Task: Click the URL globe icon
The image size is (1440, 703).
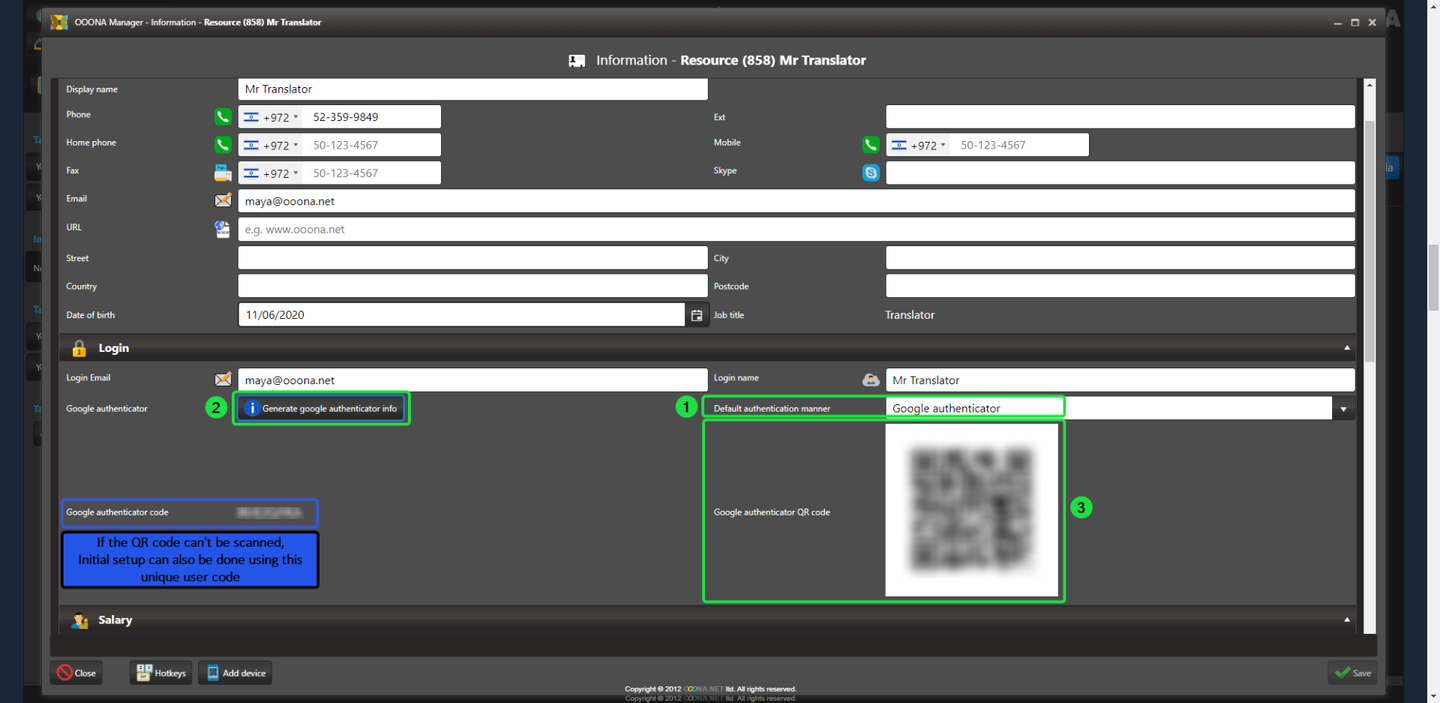Action: point(223,229)
